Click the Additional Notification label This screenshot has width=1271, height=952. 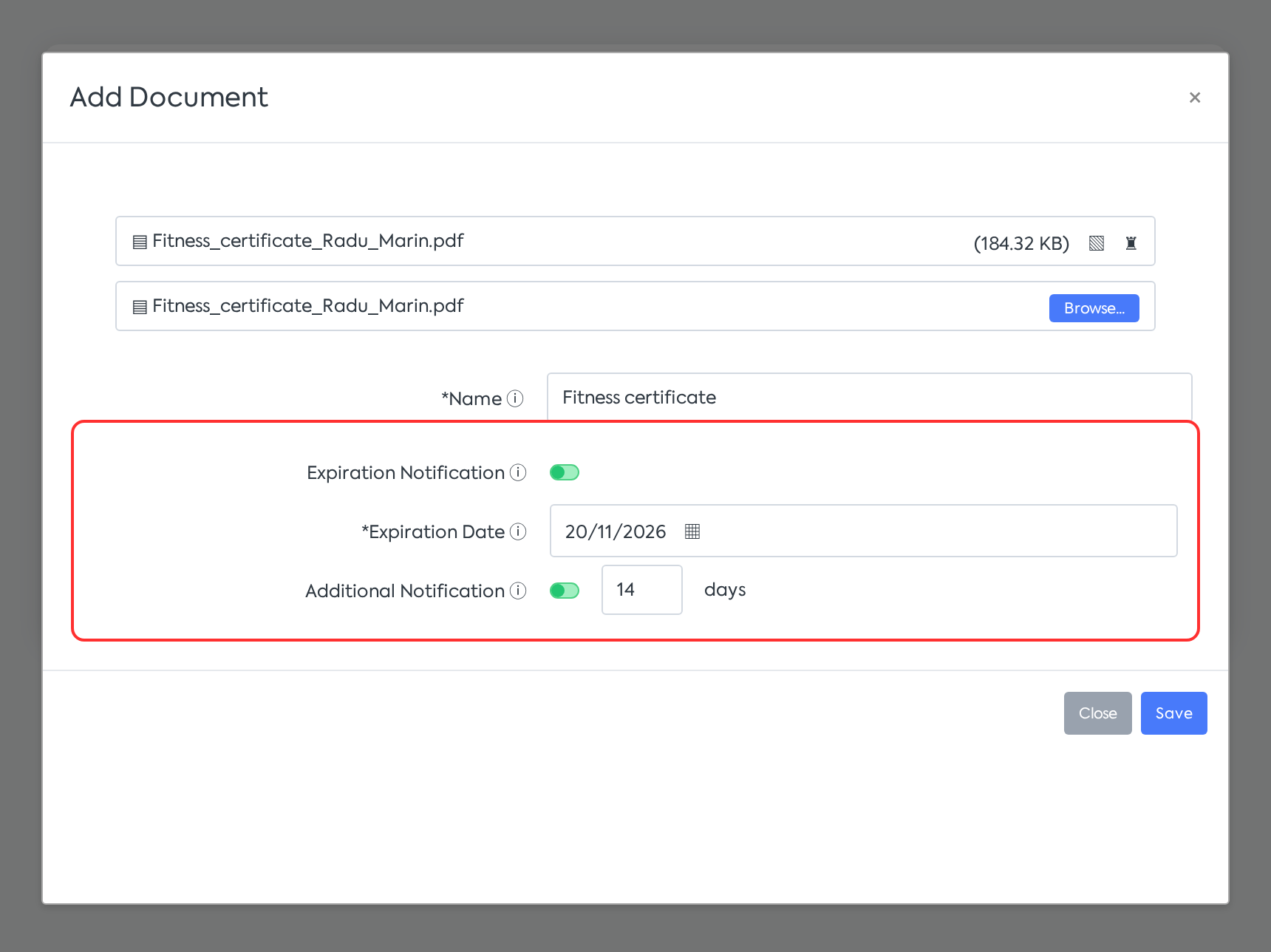point(405,591)
